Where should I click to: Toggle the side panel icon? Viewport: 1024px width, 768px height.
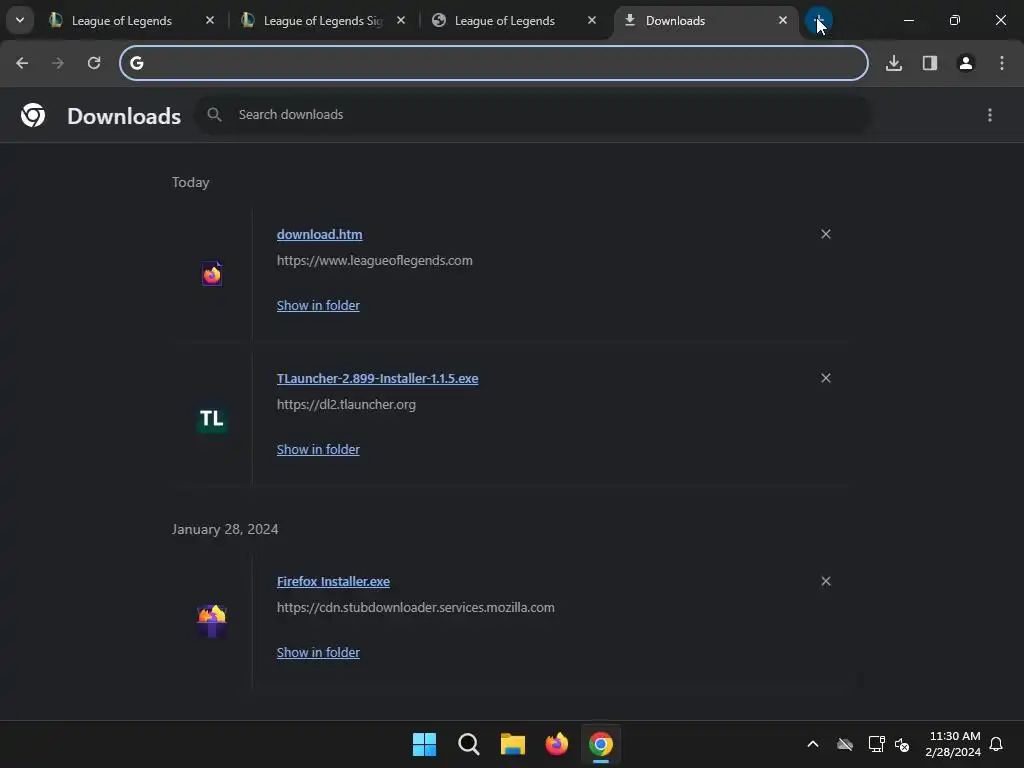pos(930,63)
